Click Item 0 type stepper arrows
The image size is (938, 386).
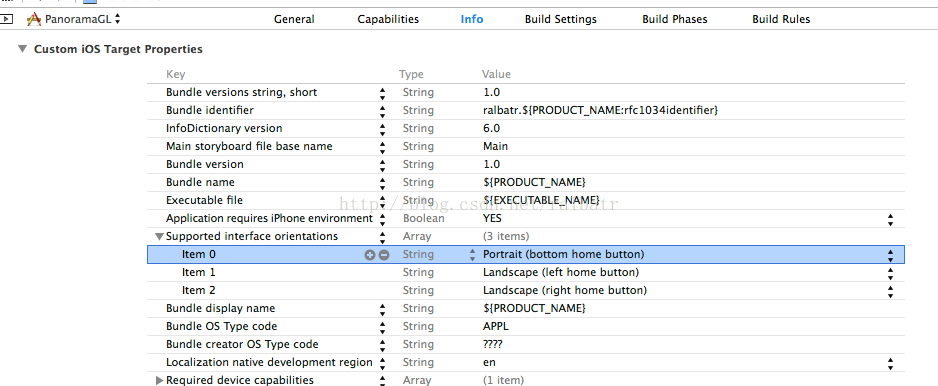point(473,254)
